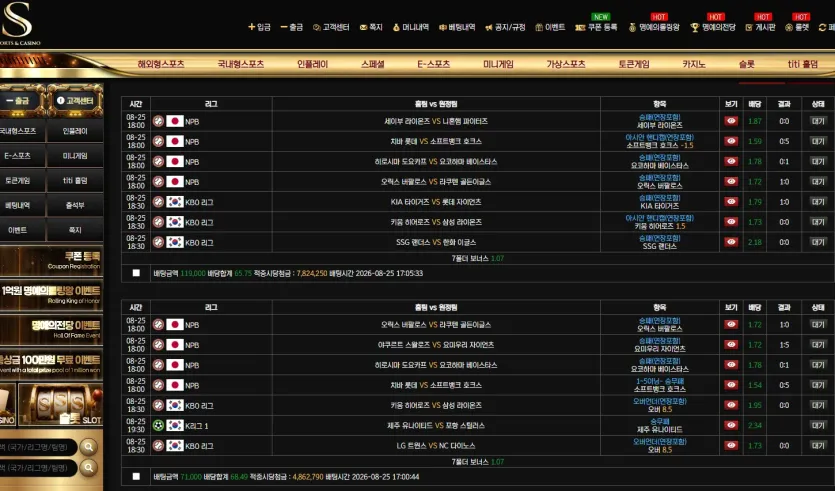Open the 룰렛 roulette link
The height and width of the screenshot is (491, 835).
797,27
